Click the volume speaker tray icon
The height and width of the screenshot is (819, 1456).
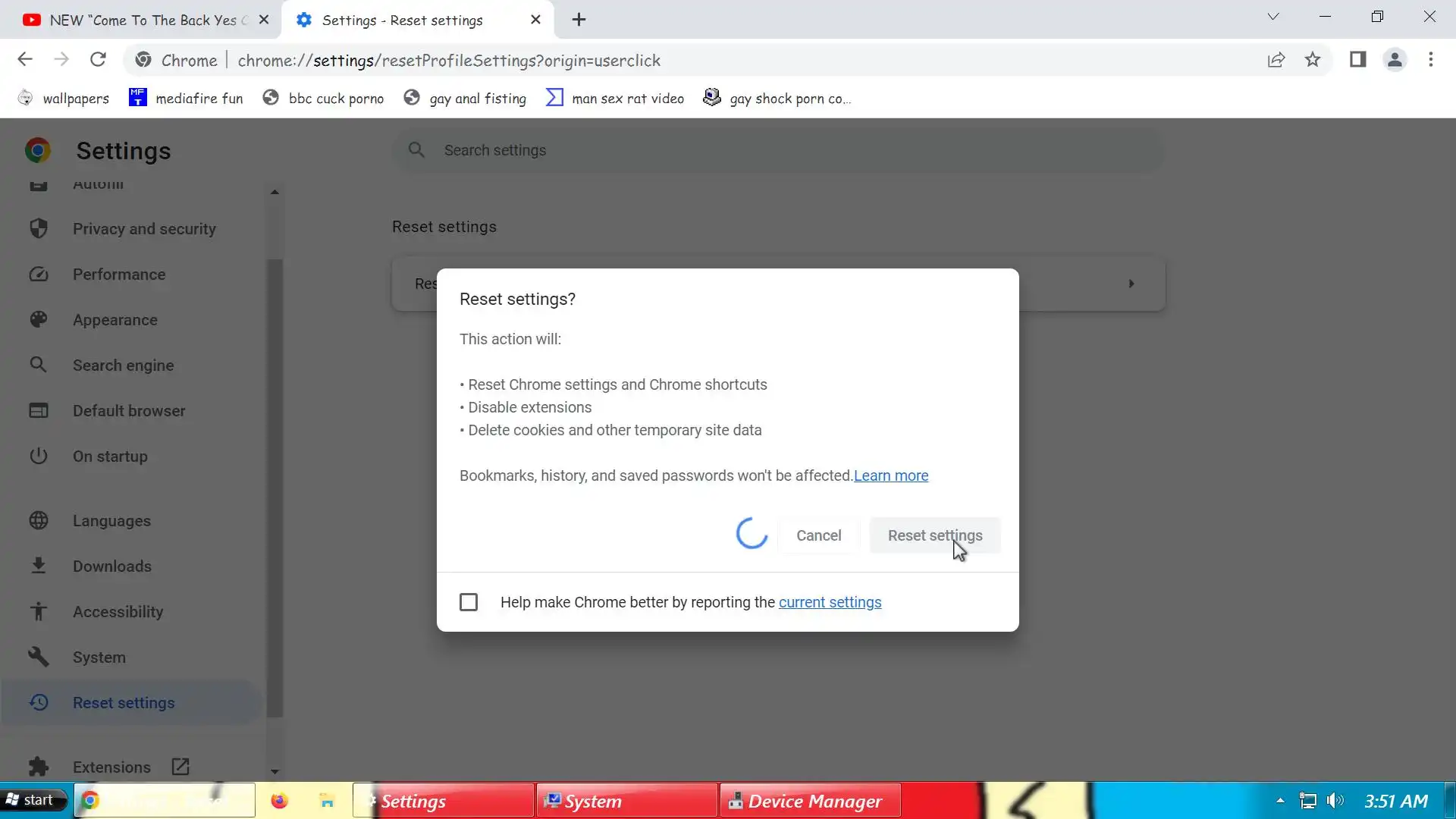pos(1335,801)
